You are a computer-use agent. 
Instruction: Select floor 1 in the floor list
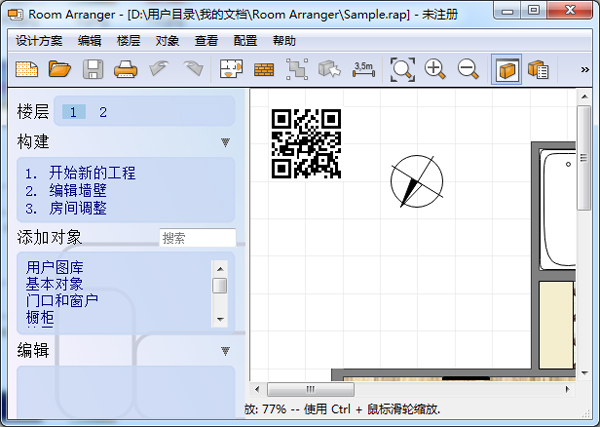point(74,112)
